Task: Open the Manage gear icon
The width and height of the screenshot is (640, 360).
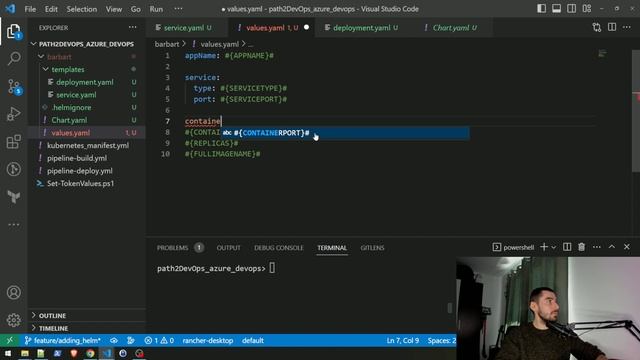Action: [14, 320]
